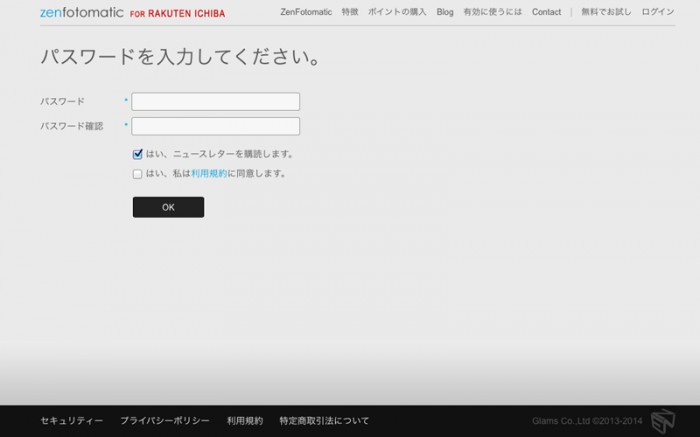Image resolution: width=700 pixels, height=437 pixels.
Task: Open セキュリティー in the footer
Action: pyautogui.click(x=72, y=421)
